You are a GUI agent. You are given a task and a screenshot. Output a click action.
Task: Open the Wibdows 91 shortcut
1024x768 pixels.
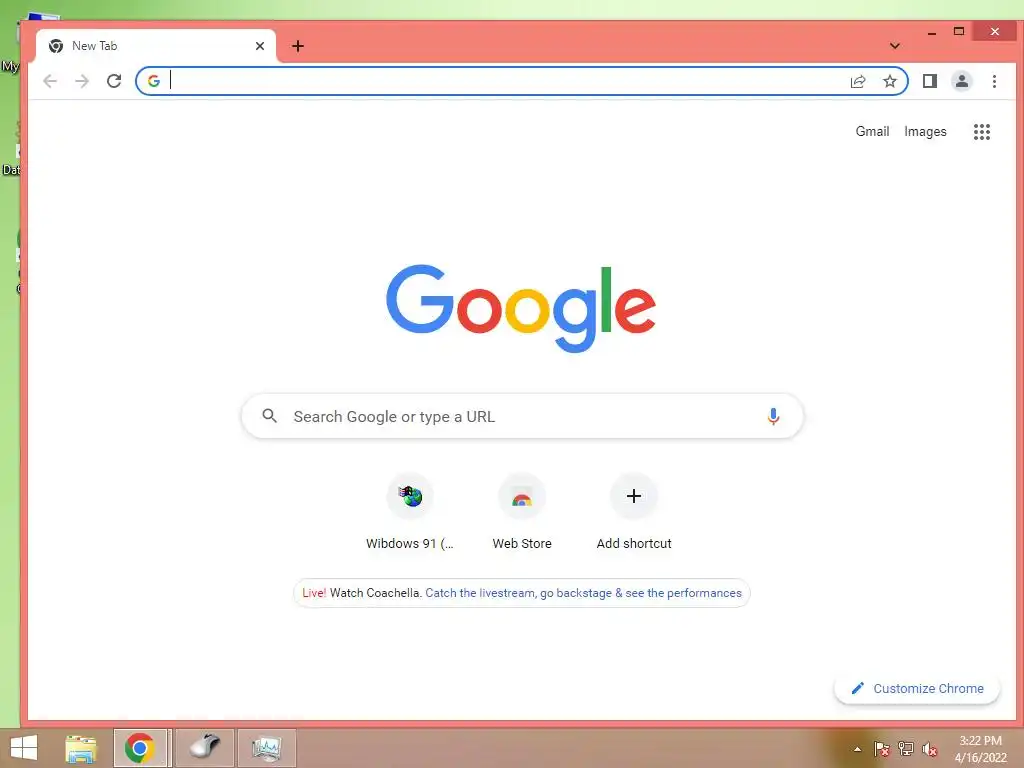click(410, 513)
